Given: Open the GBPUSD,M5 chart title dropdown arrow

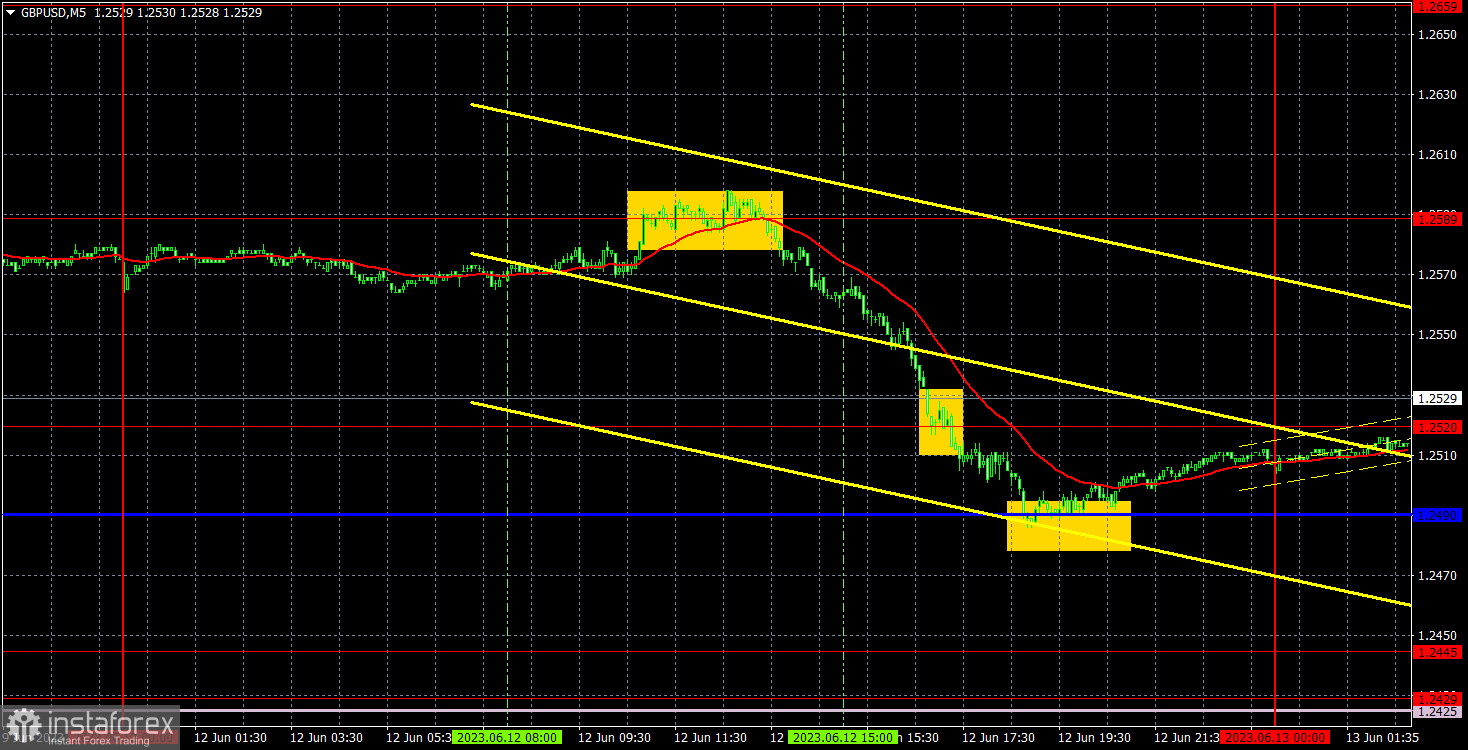Looking at the screenshot, I should [x=10, y=11].
